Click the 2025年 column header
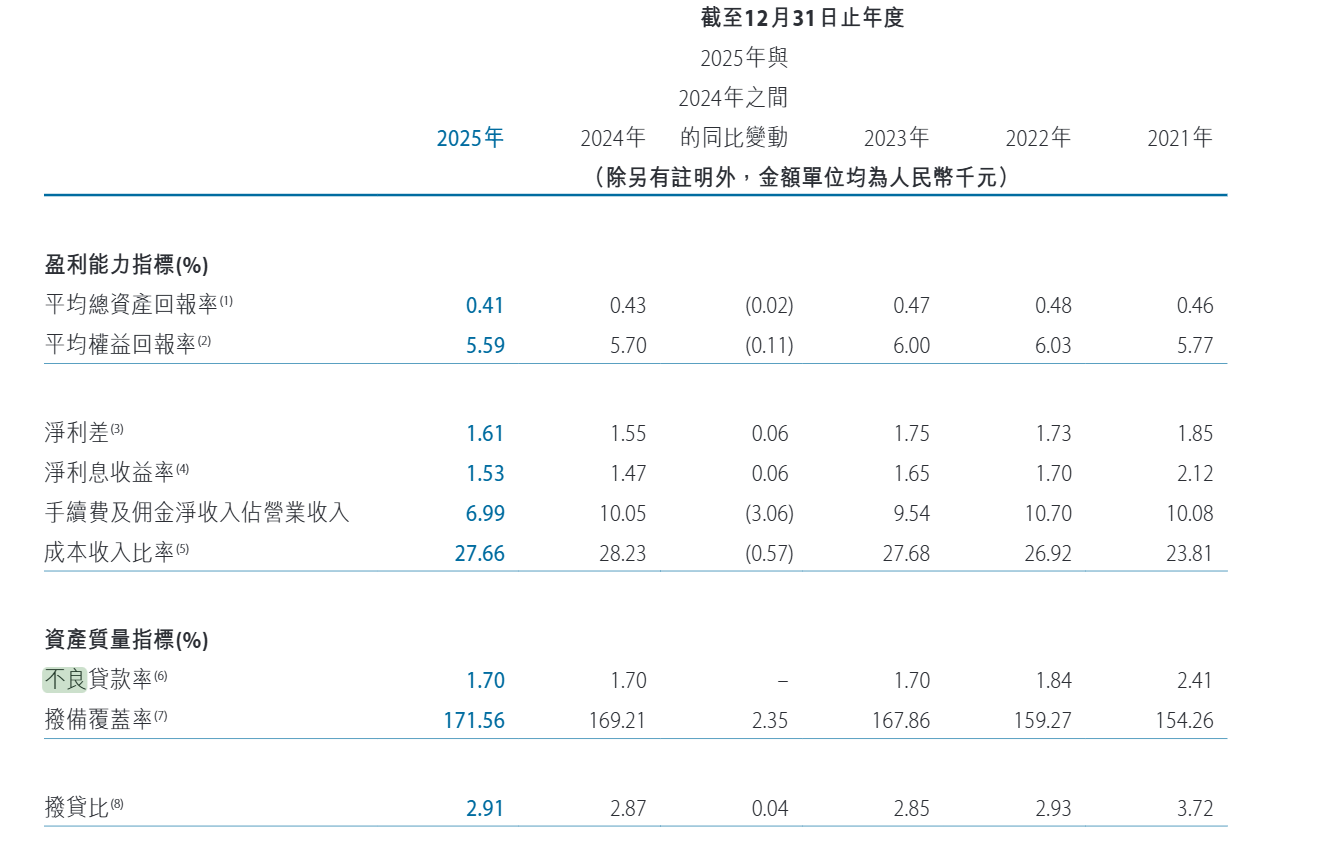The image size is (1318, 841). coord(470,138)
